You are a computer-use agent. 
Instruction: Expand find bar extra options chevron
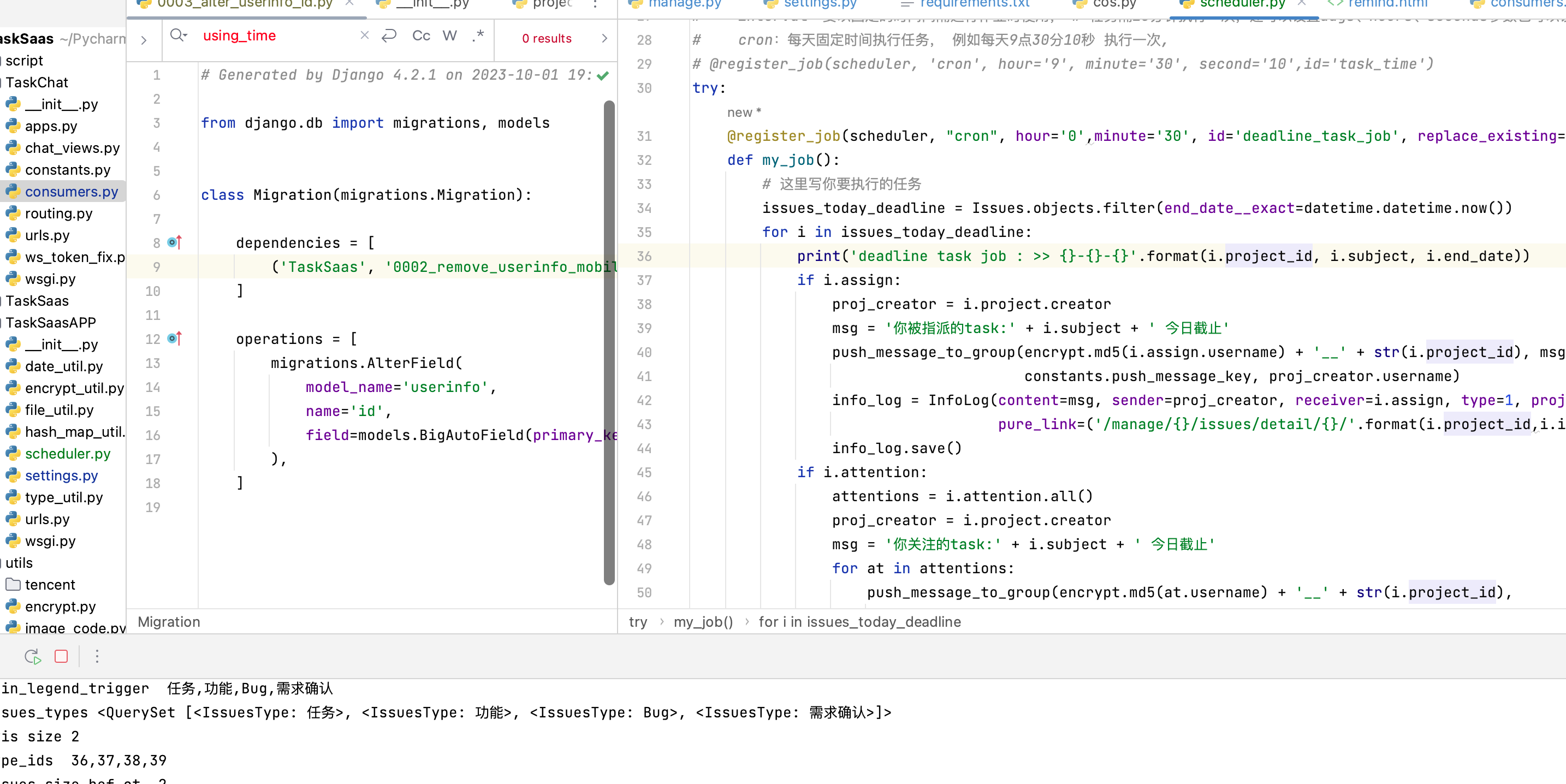point(604,38)
